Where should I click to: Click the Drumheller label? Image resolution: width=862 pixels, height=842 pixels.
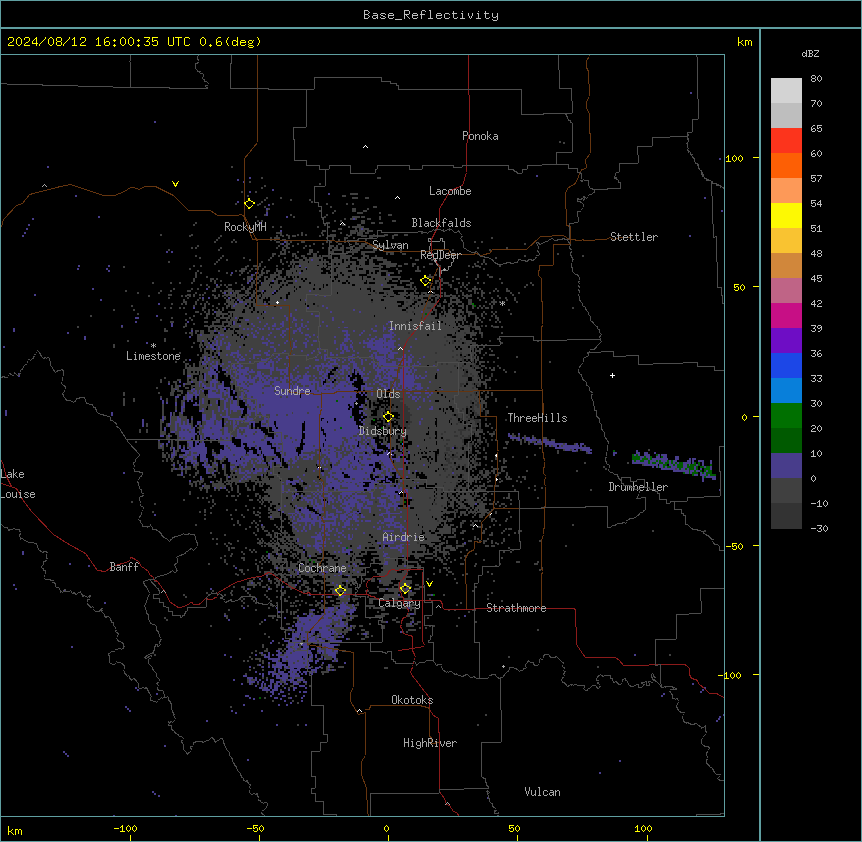pos(638,487)
